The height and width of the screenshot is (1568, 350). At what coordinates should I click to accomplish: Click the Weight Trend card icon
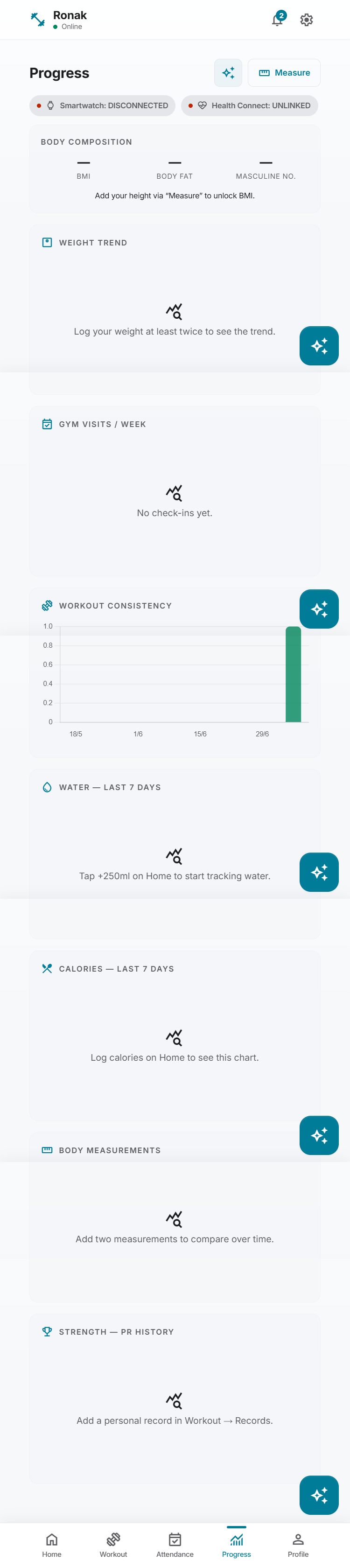click(47, 243)
